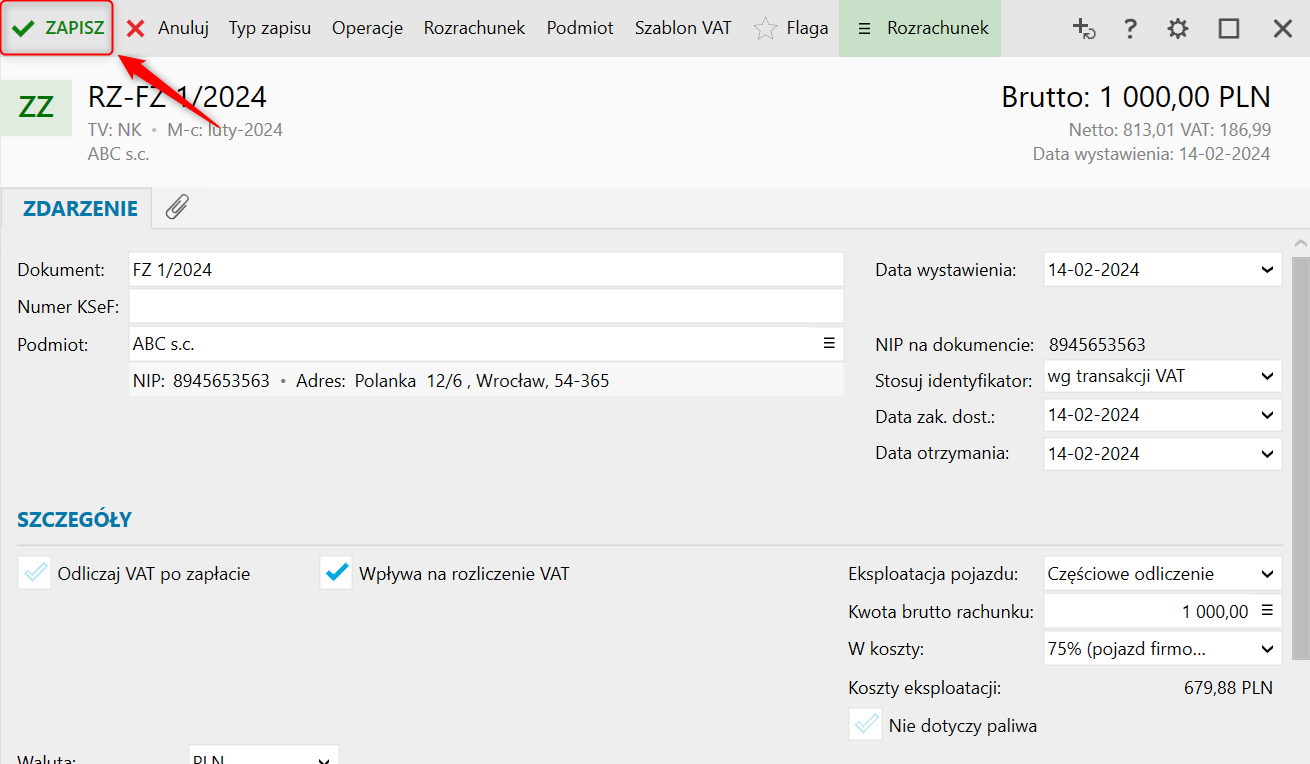The height and width of the screenshot is (764, 1310).
Task: Click the Anuluj cancel button
Action: [168, 28]
